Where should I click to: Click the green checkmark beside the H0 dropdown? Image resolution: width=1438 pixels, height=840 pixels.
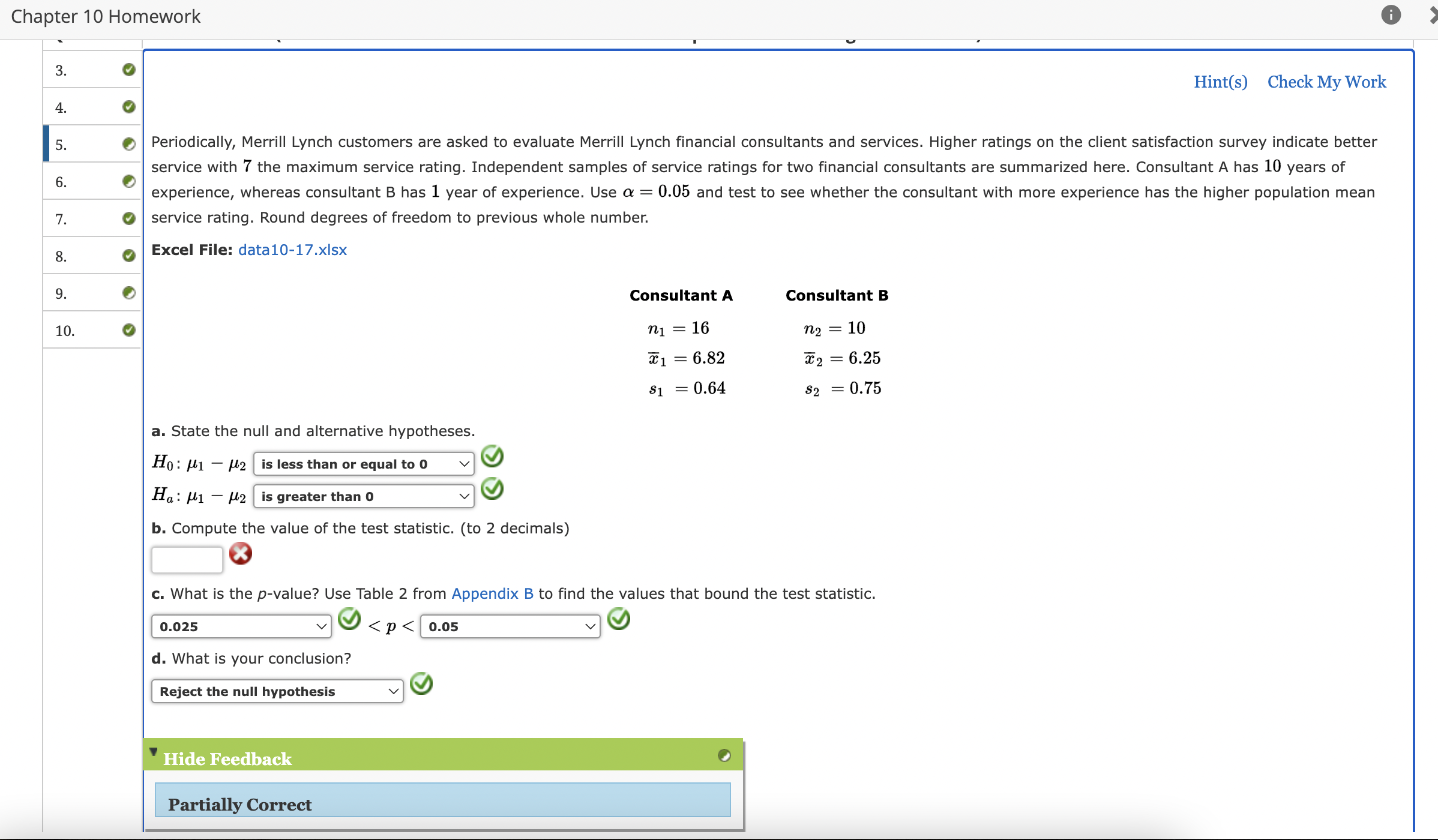pyautogui.click(x=492, y=456)
